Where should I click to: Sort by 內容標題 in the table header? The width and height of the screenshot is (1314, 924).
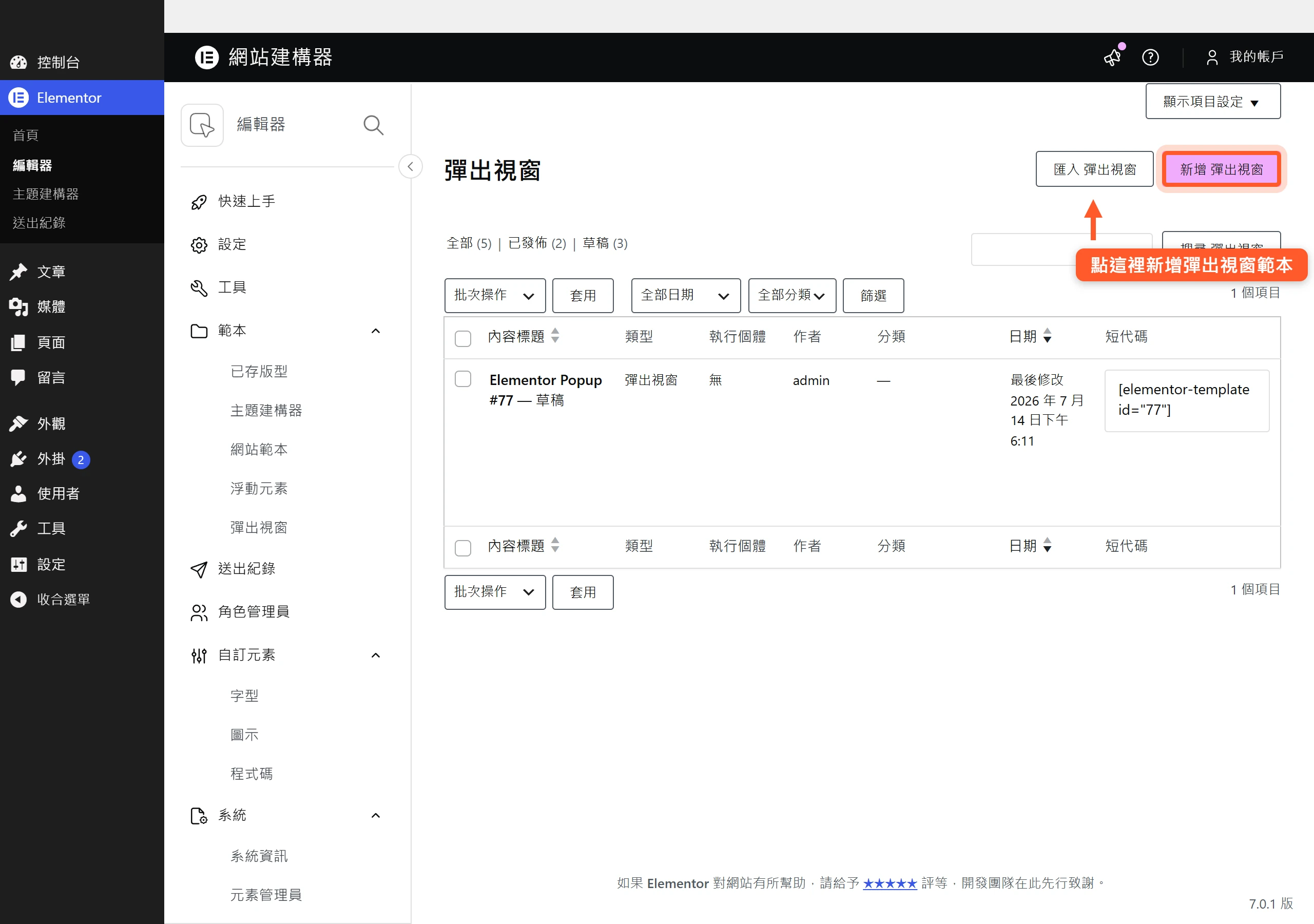click(523, 337)
